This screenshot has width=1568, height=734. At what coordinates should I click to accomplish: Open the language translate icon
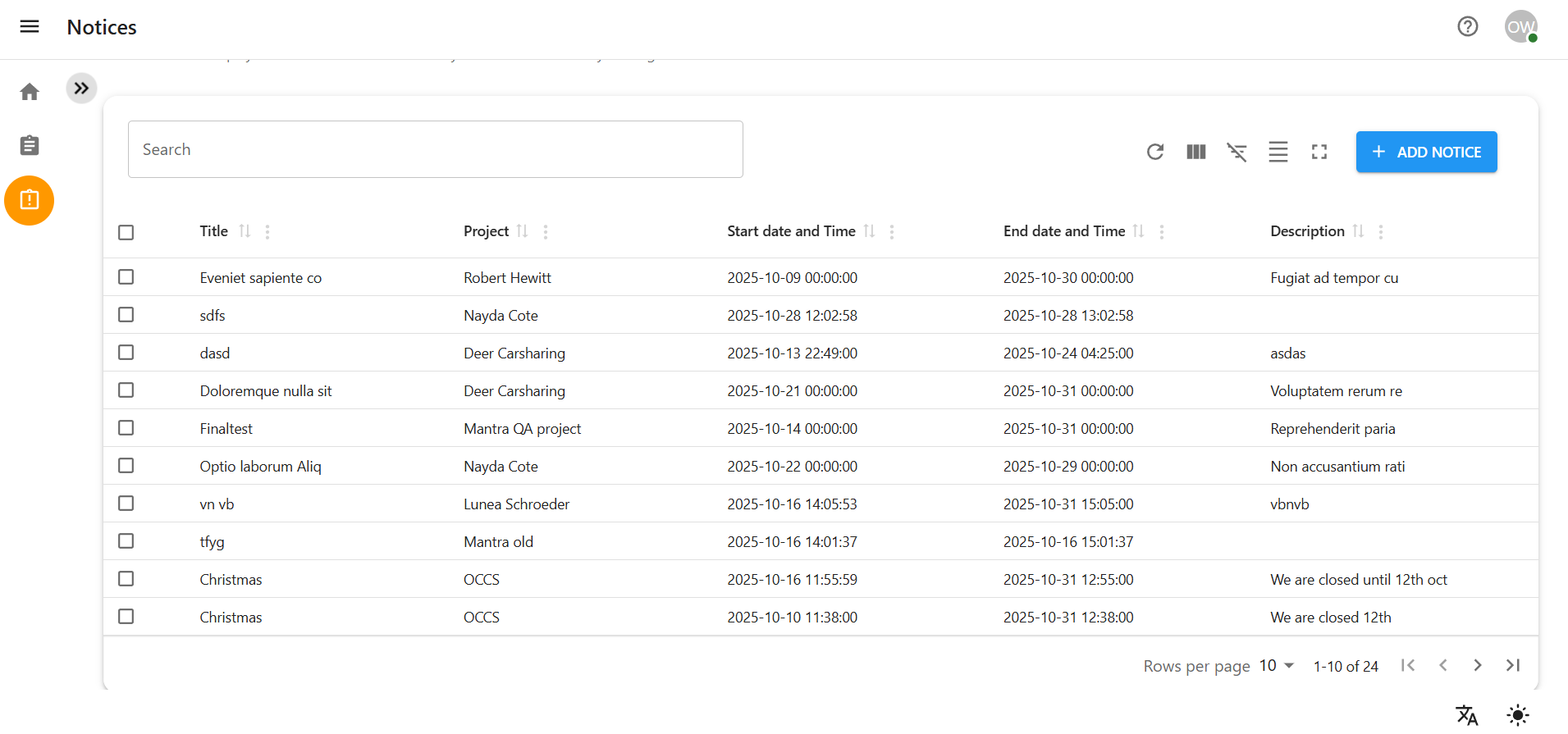[1466, 715]
